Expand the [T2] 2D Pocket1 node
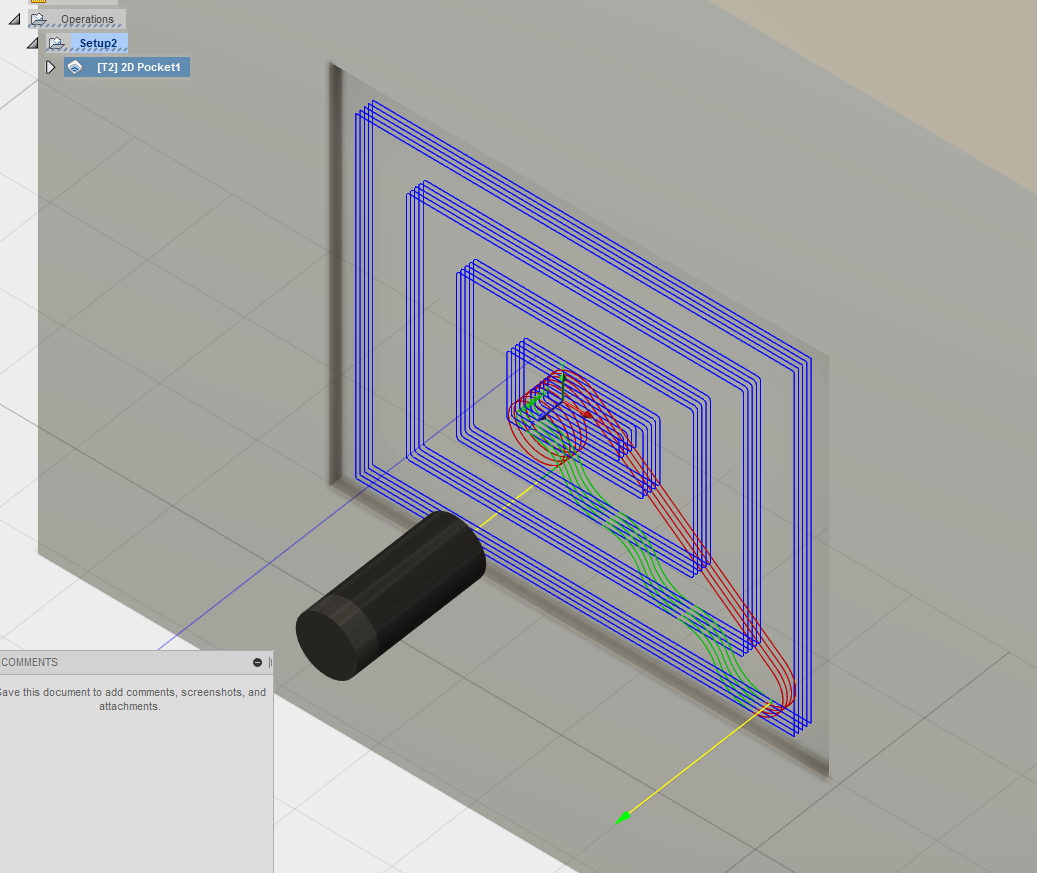Image resolution: width=1037 pixels, height=873 pixels. point(51,67)
